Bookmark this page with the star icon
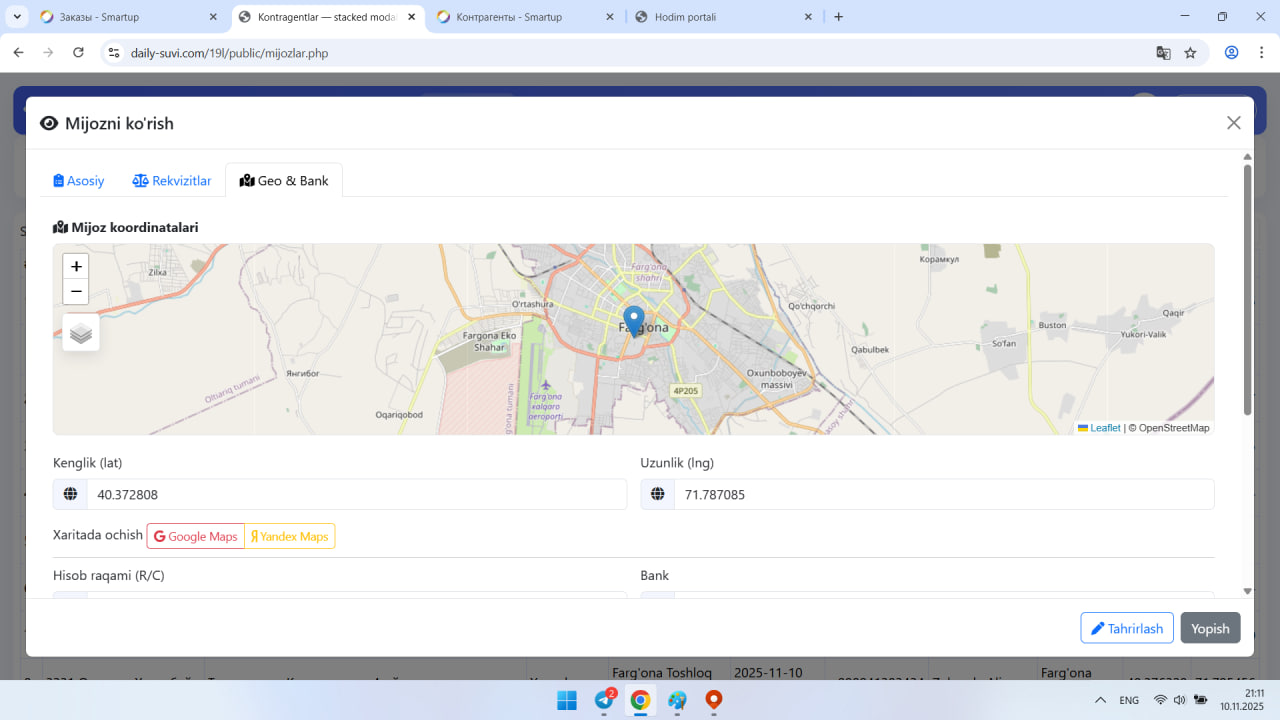The width and height of the screenshot is (1280, 720). pyautogui.click(x=1190, y=53)
